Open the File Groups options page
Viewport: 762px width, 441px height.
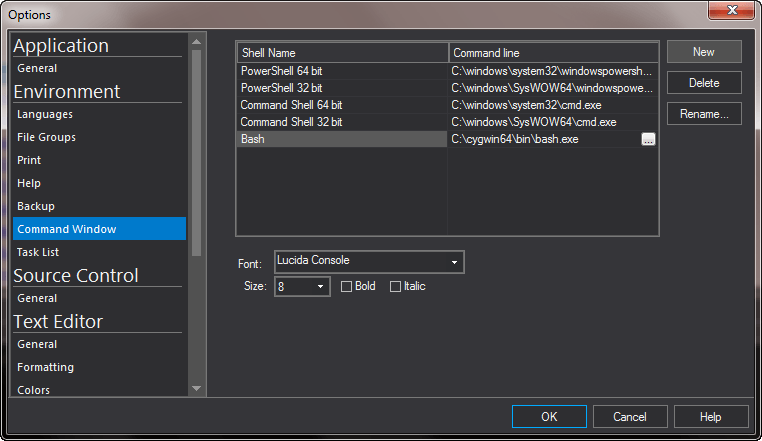99,137
